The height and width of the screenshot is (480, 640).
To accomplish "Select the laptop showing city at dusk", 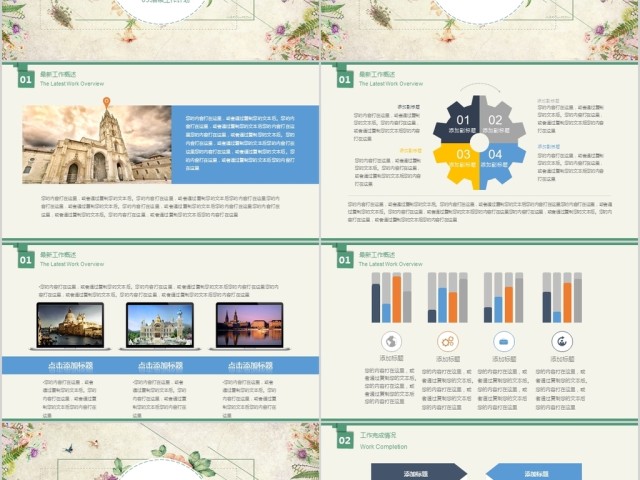I will tap(249, 326).
